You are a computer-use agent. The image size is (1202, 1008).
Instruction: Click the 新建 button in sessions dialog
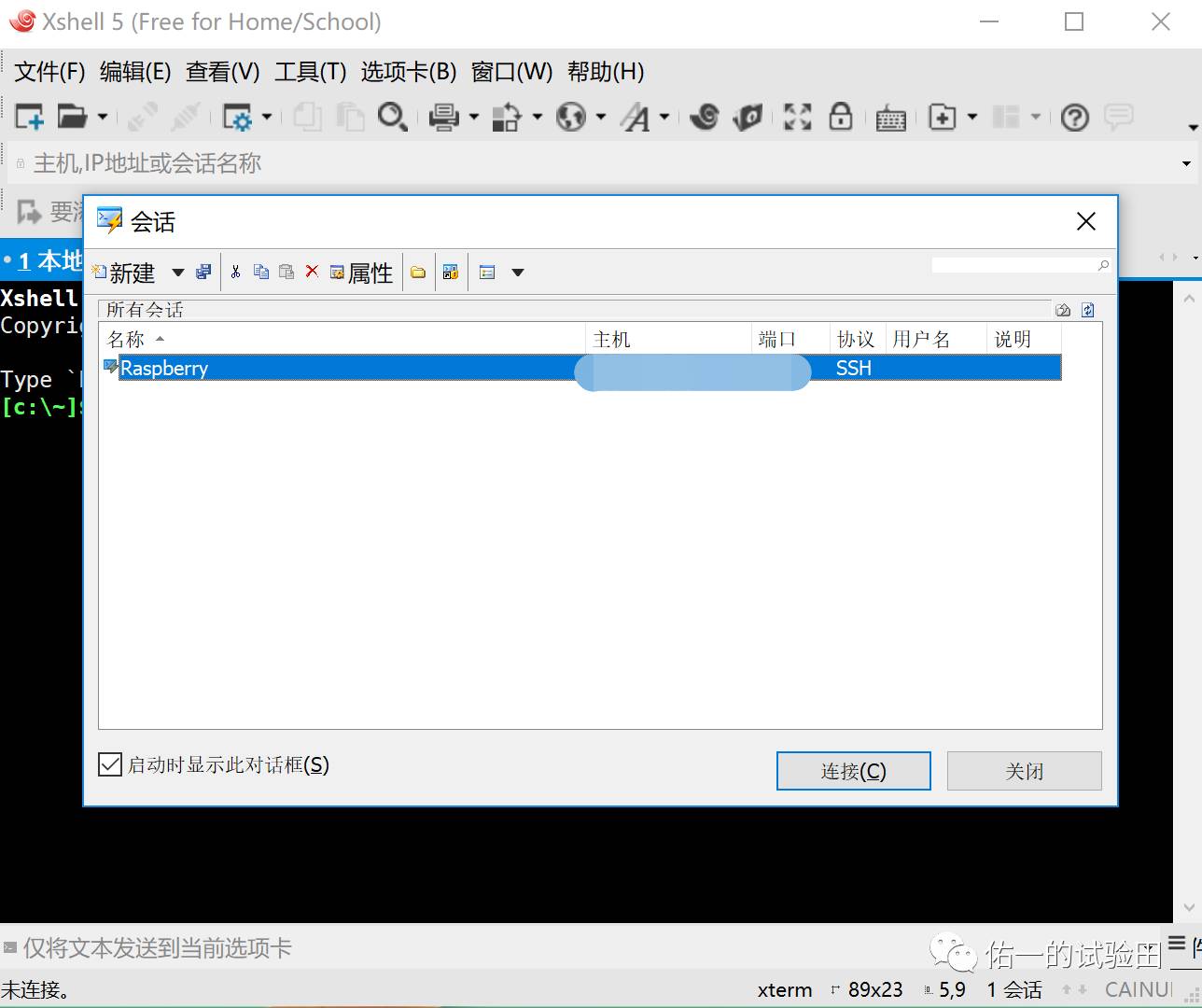tap(124, 273)
